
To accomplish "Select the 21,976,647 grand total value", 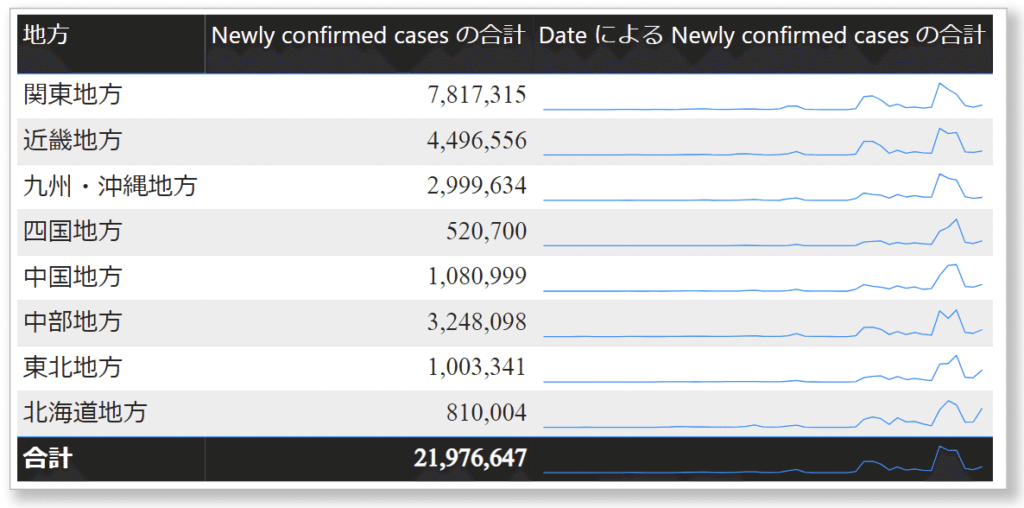I will pyautogui.click(x=469, y=459).
